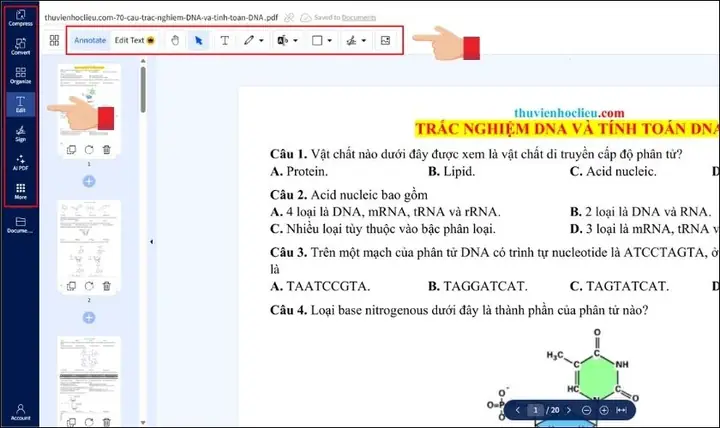
Task: Open the Documents link beside Saved to
Action: point(359,17)
